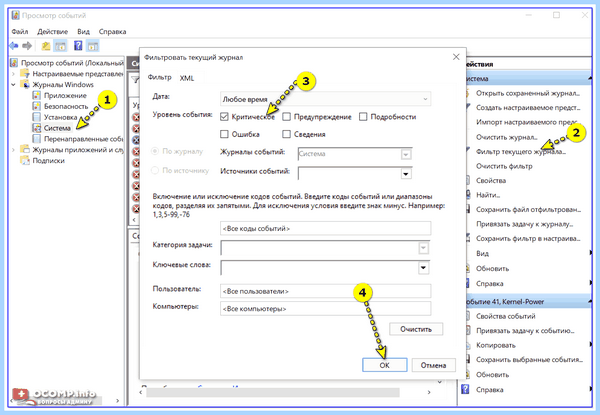
Task: Open the Категория задачи dropdown
Action: pos(423,248)
